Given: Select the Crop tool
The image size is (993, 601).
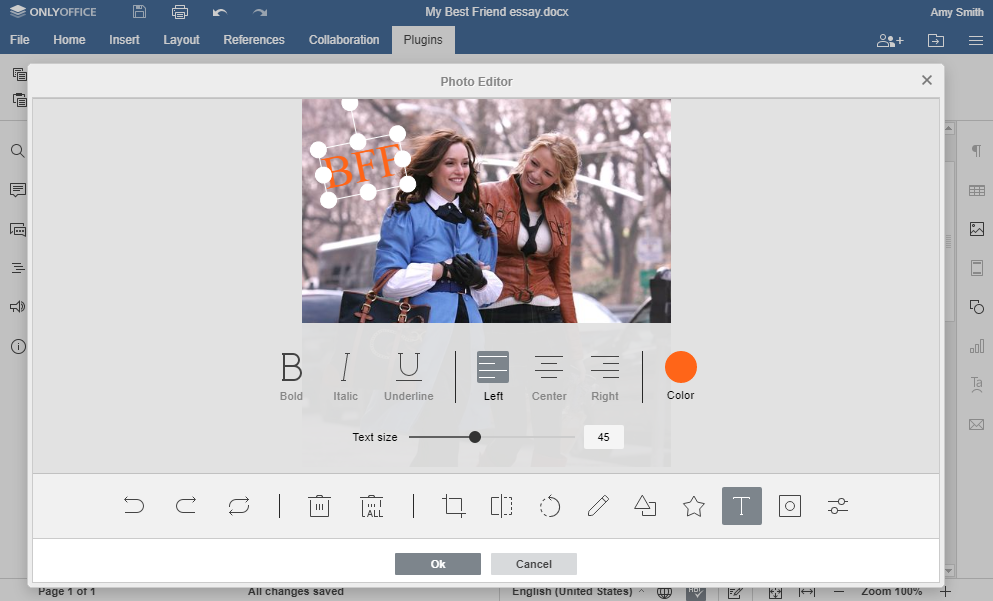Looking at the screenshot, I should pyautogui.click(x=453, y=505).
